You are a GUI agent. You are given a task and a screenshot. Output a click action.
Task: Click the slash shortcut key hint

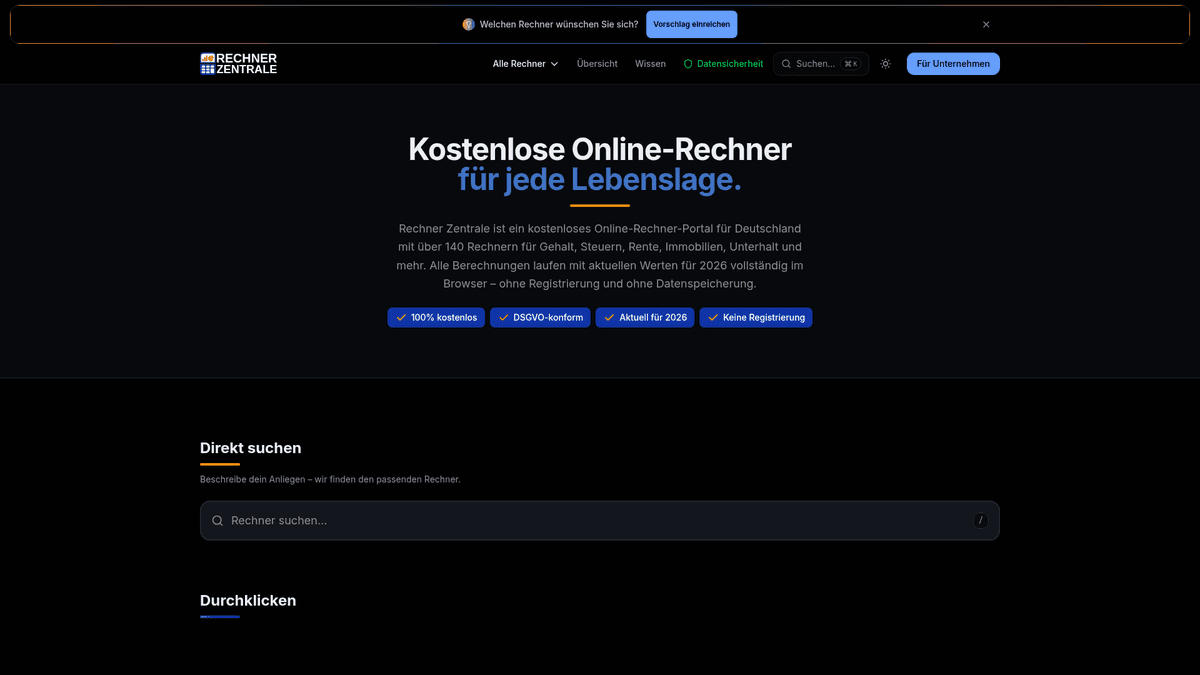point(981,520)
